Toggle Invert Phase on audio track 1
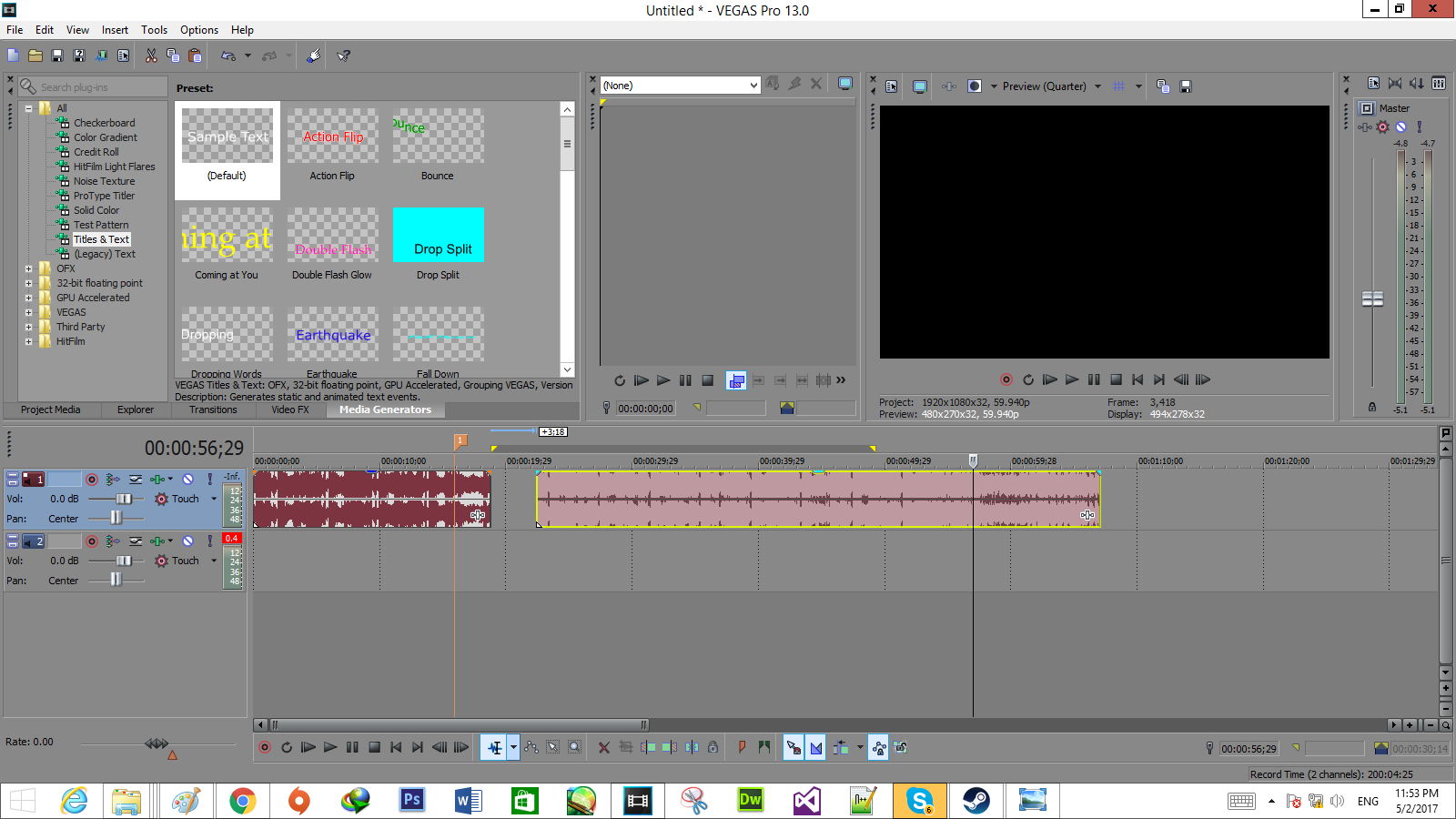This screenshot has height=819, width=1456. point(136,479)
